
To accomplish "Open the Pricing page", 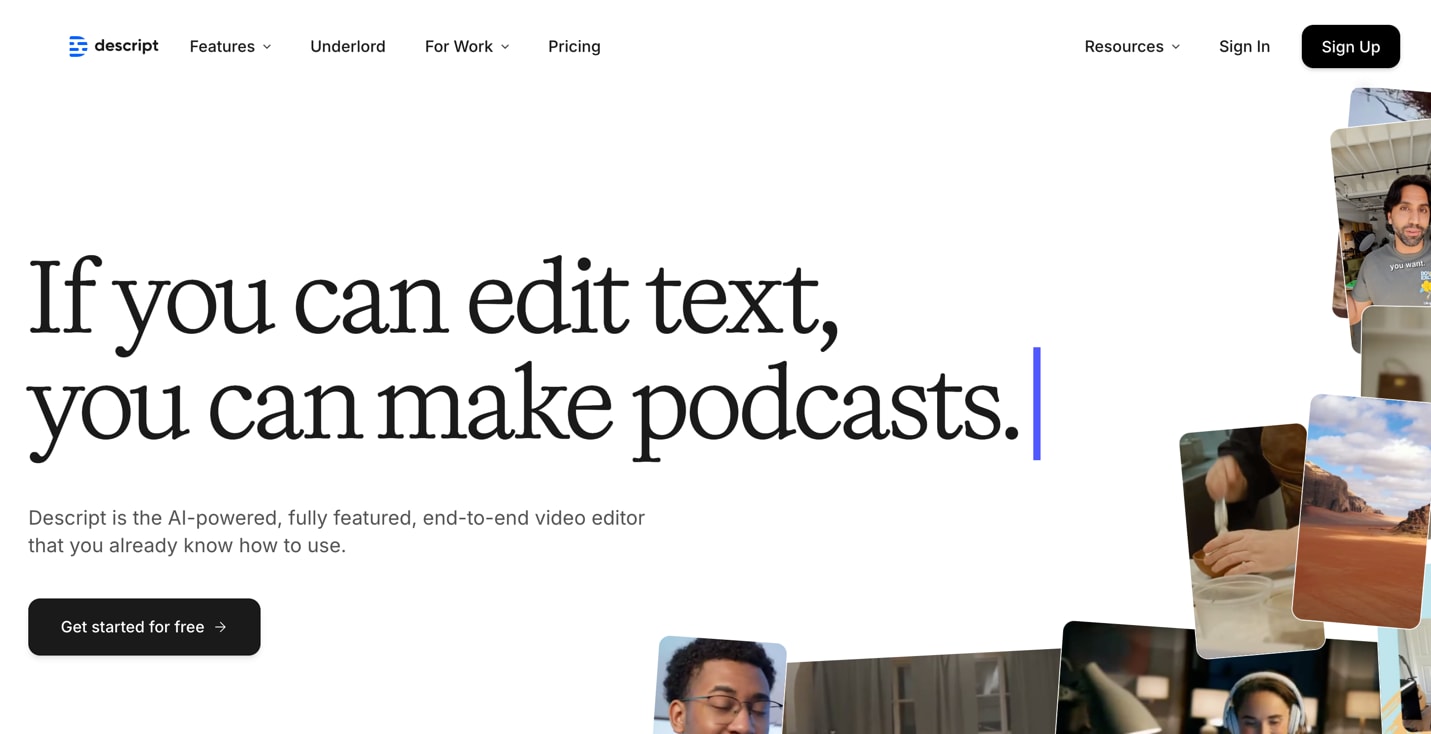I will click(x=574, y=46).
